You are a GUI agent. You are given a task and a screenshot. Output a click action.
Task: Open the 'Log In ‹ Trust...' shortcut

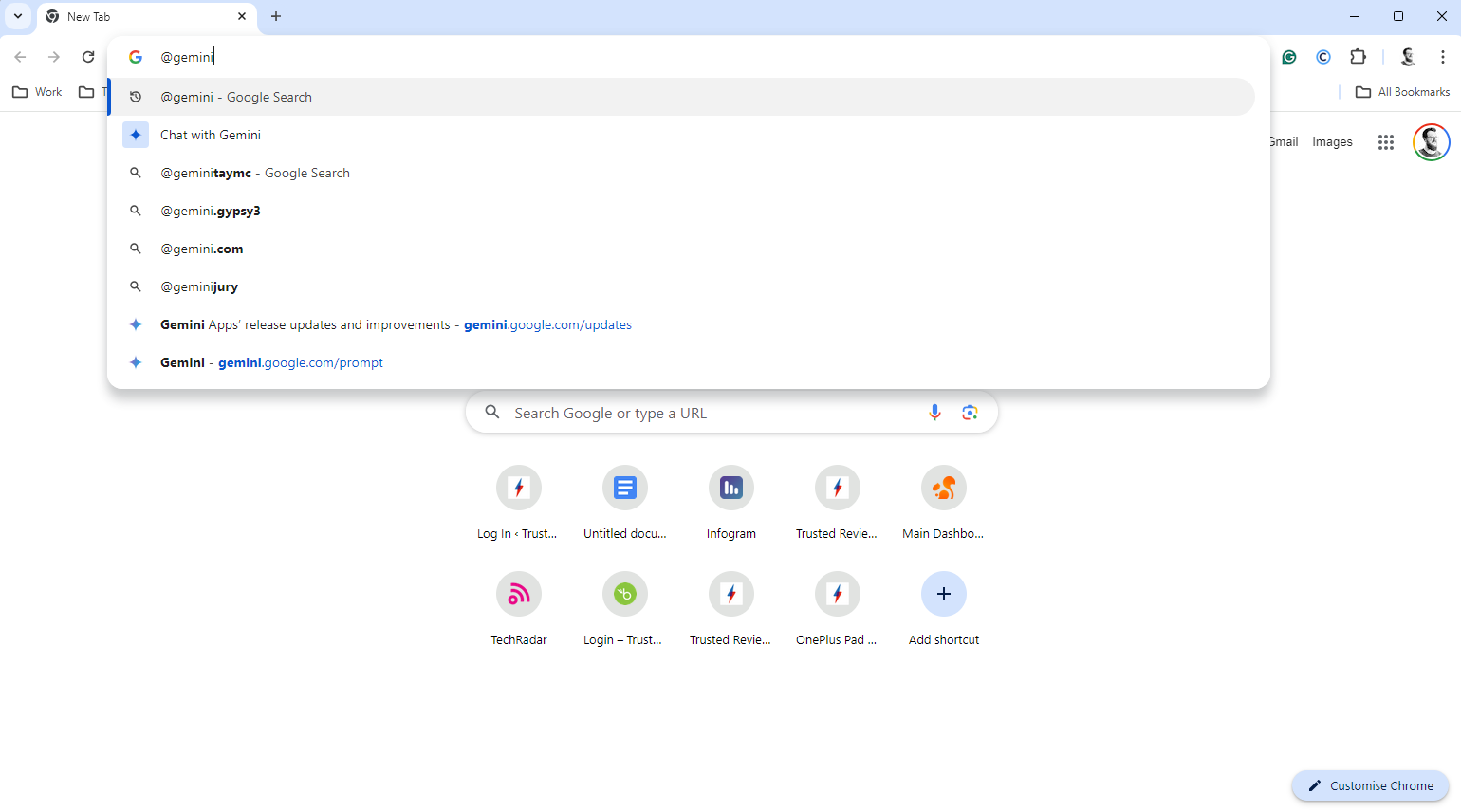click(519, 505)
